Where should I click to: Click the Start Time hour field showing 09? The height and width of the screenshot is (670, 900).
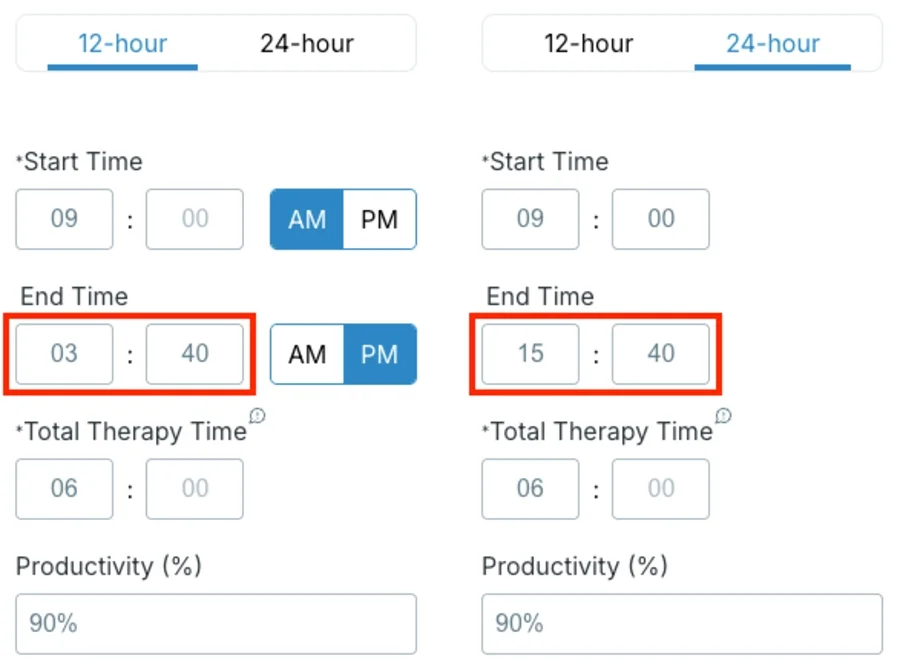point(64,219)
